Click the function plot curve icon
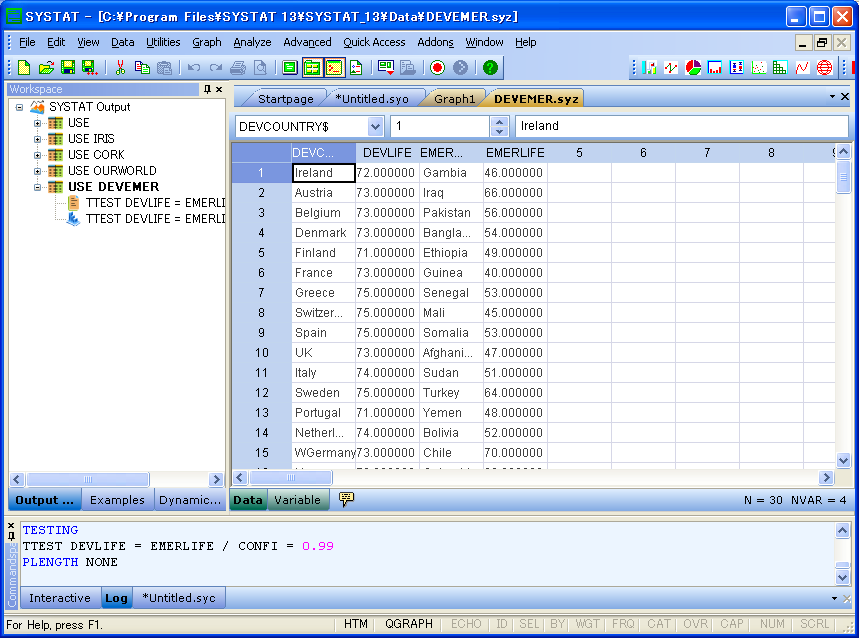This screenshot has width=859, height=638. point(802,67)
